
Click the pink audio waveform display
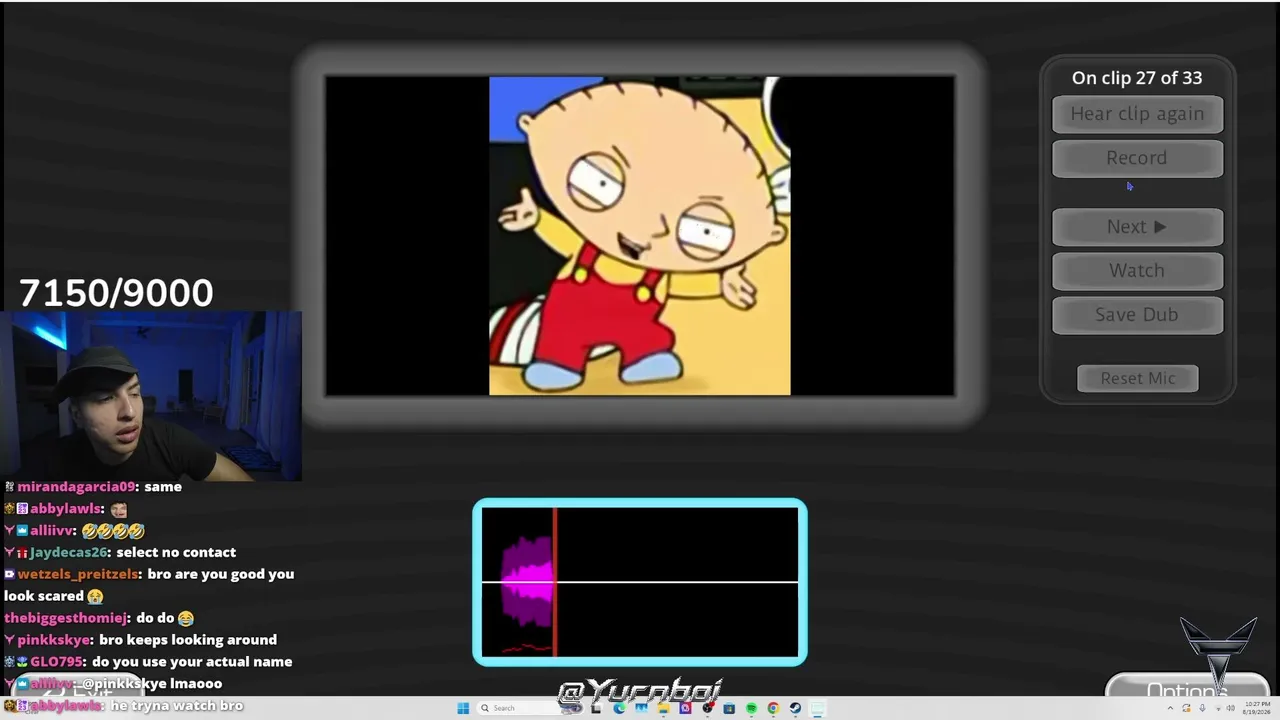640,582
